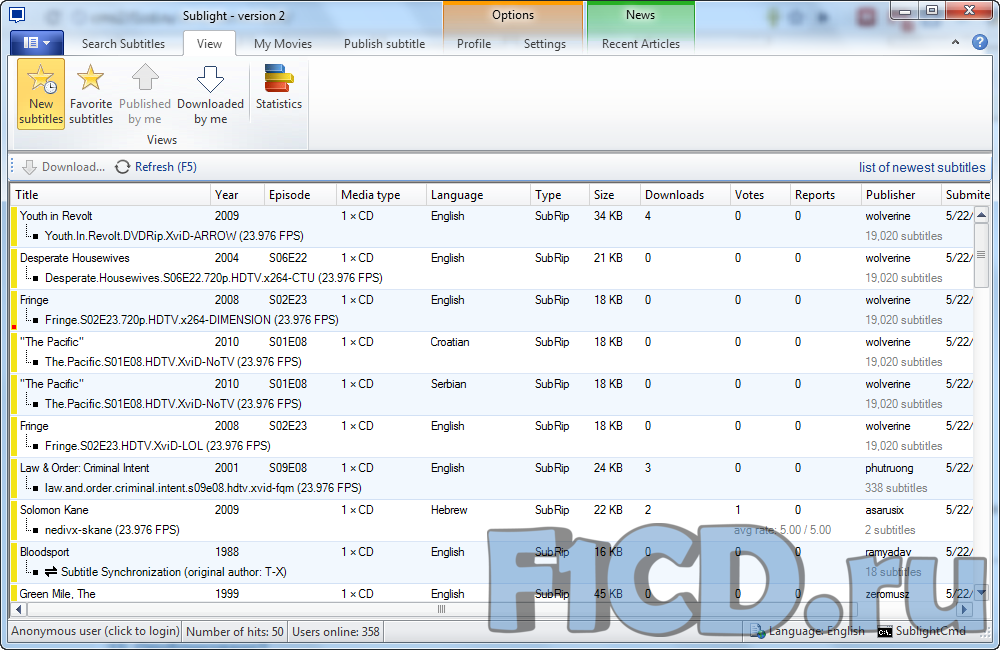Select the Youth in Revolt row
Viewport: 1000px width, 650px height.
pyautogui.click(x=492, y=226)
